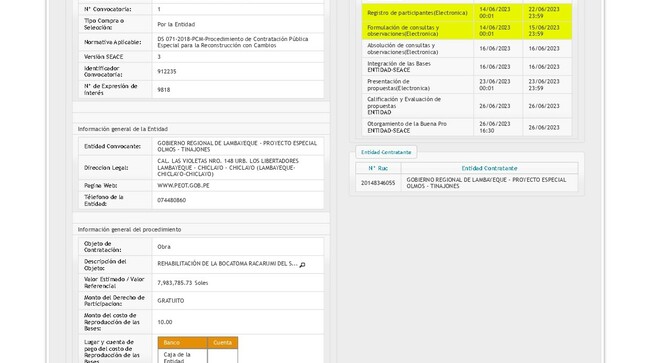Screen dimensions: 645x363
Task: Click the RUC number 20148346055
Action: click(378, 183)
